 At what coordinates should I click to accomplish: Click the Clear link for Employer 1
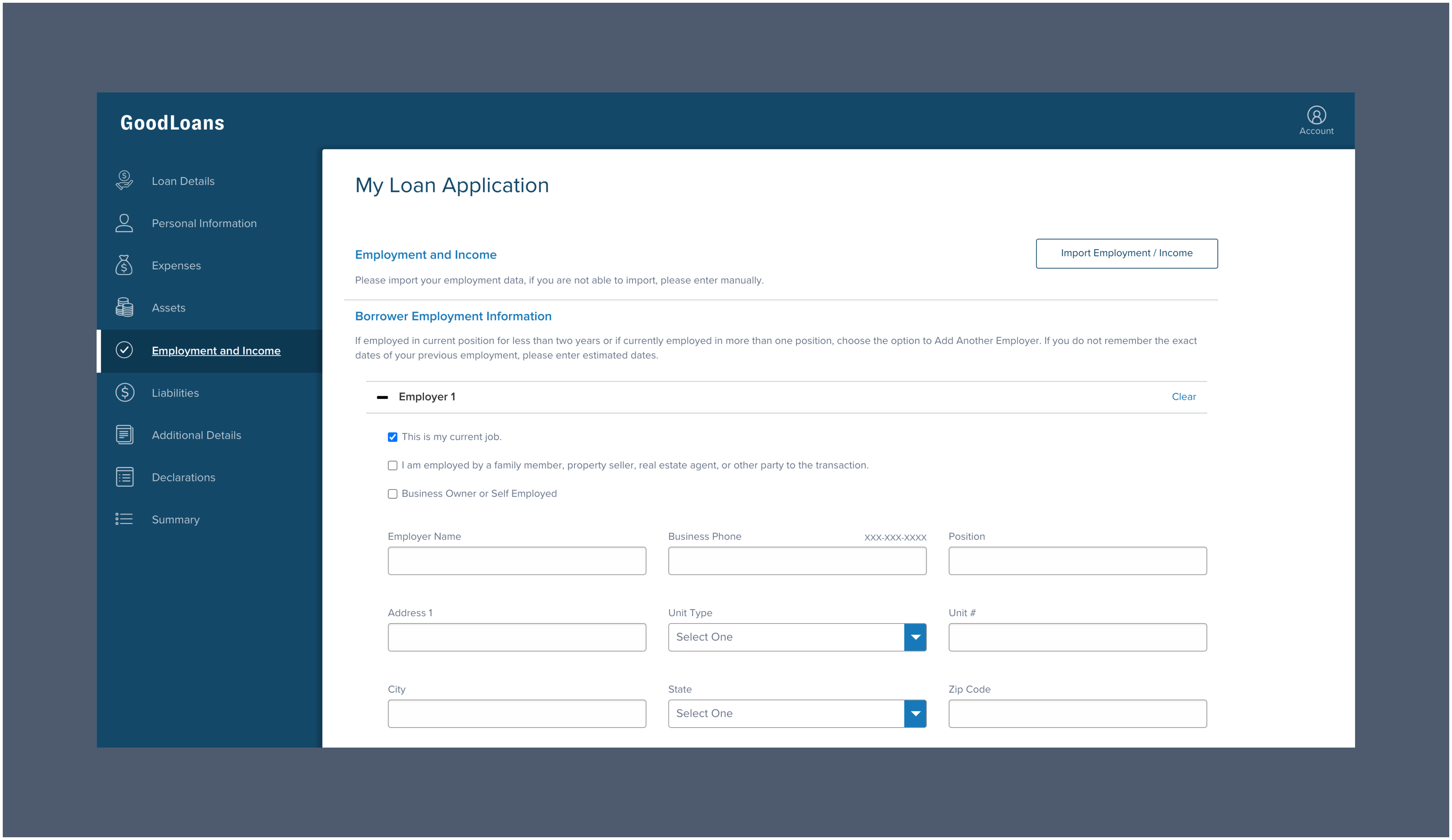[1184, 396]
